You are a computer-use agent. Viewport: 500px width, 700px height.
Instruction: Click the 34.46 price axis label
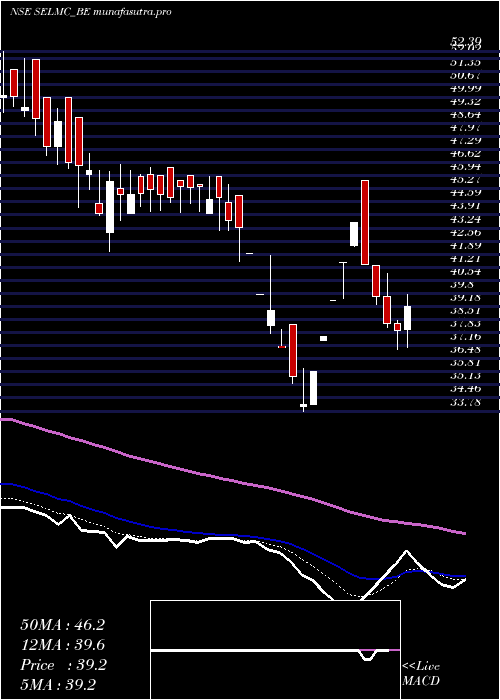tap(464, 389)
